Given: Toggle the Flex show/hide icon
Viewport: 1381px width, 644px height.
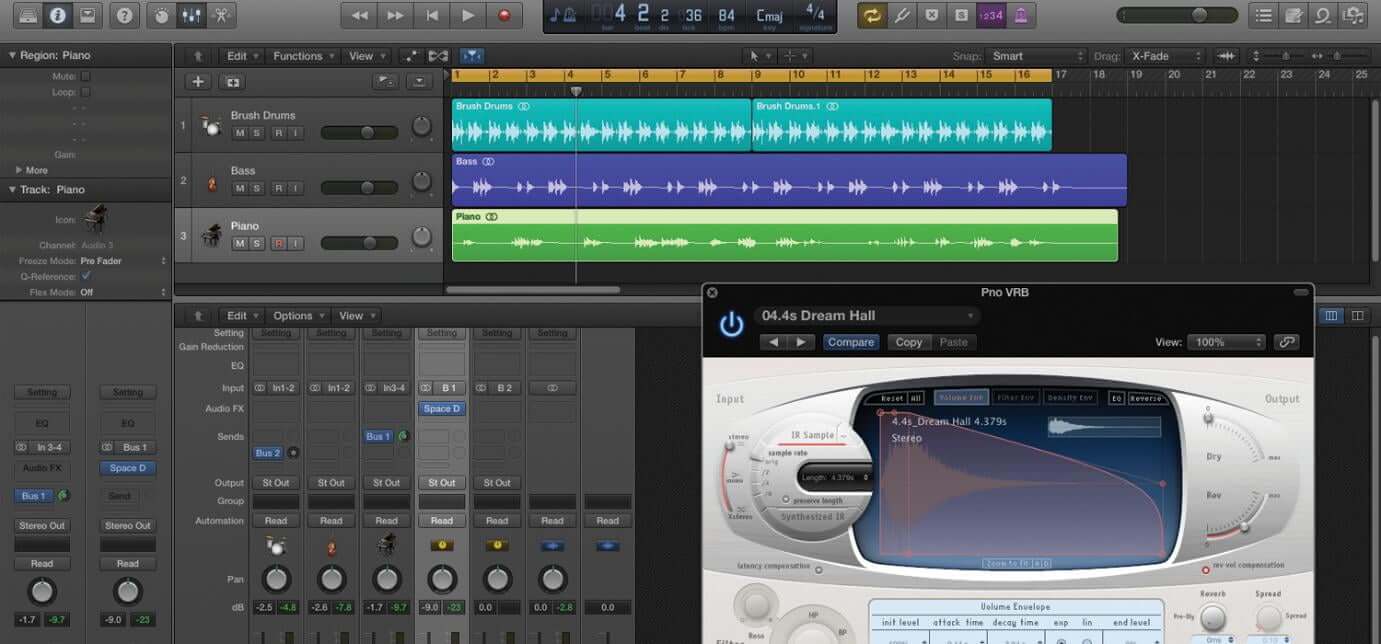Looking at the screenshot, I should coord(438,56).
